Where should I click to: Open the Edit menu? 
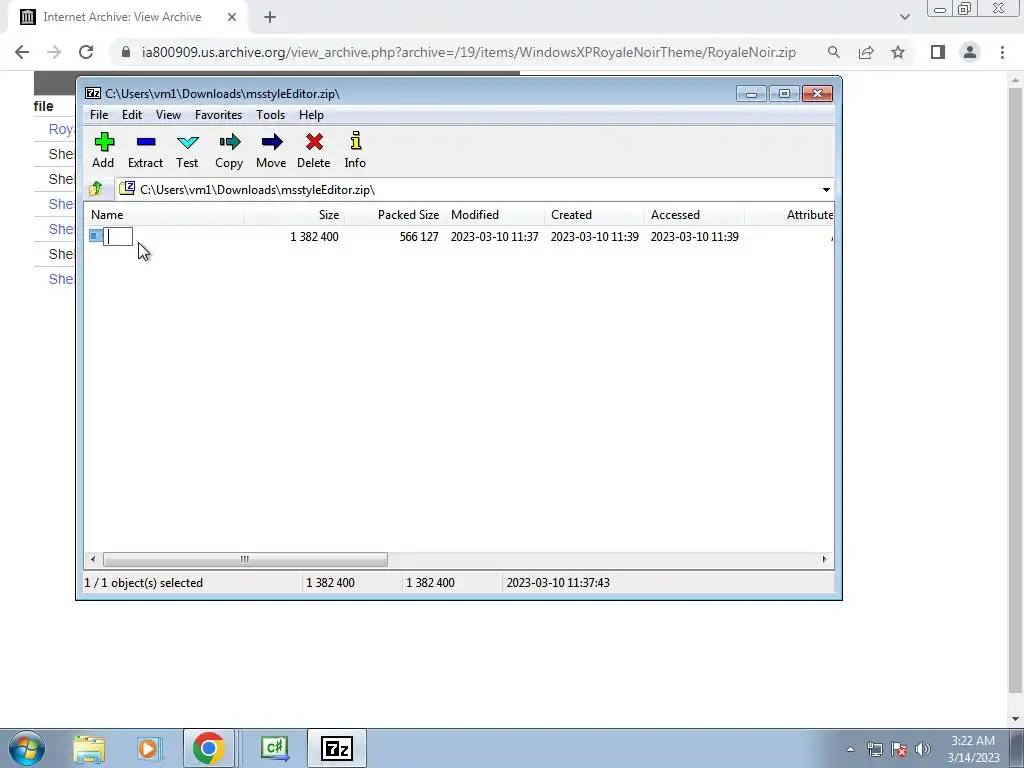132,115
